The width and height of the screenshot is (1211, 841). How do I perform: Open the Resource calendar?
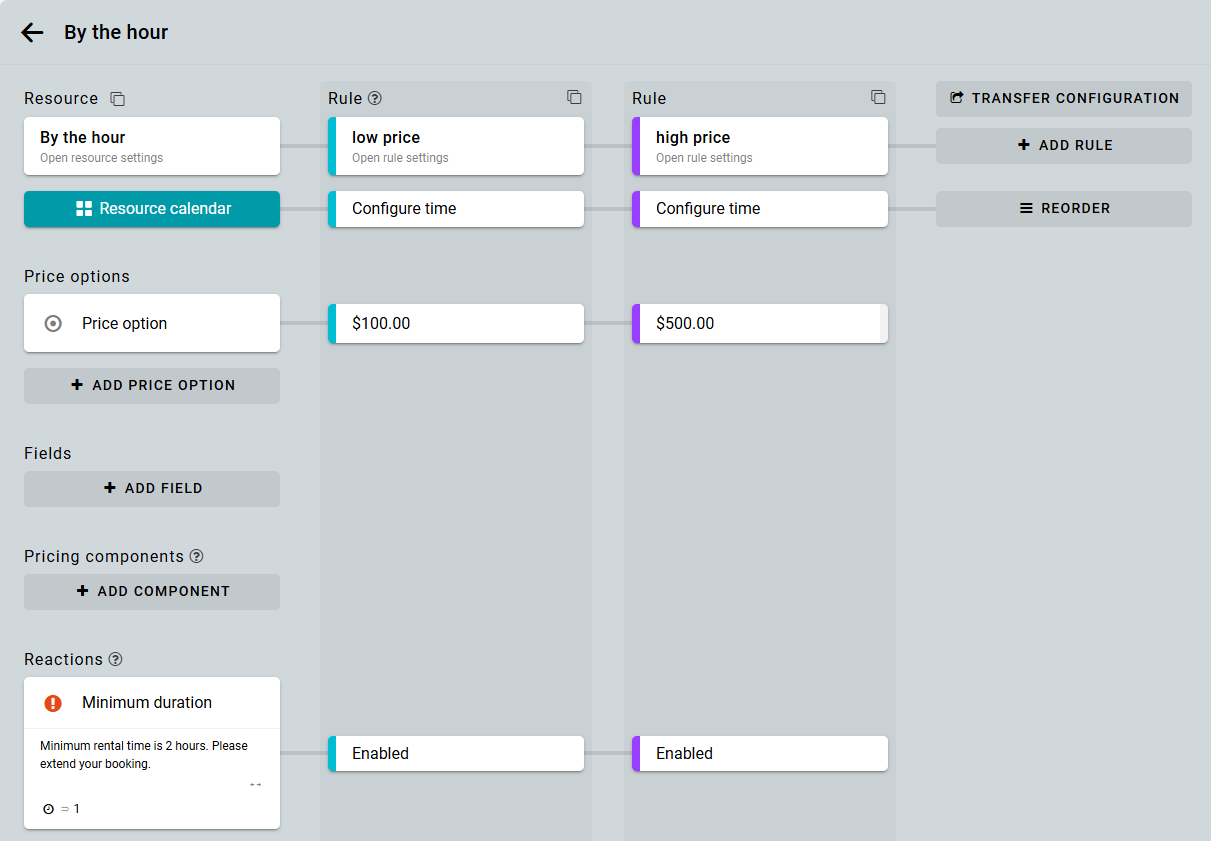click(x=152, y=209)
